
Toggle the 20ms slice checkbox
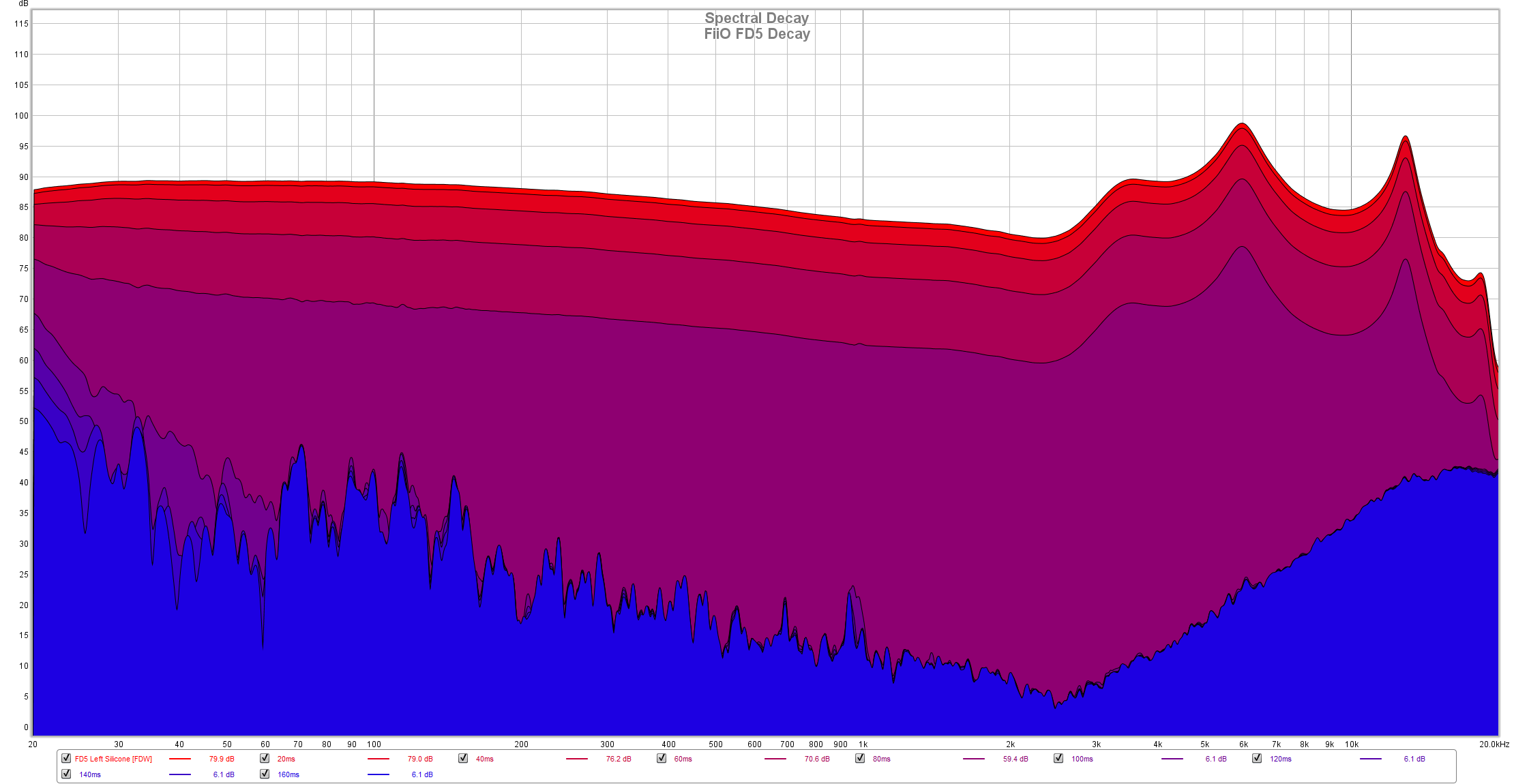pyautogui.click(x=265, y=758)
